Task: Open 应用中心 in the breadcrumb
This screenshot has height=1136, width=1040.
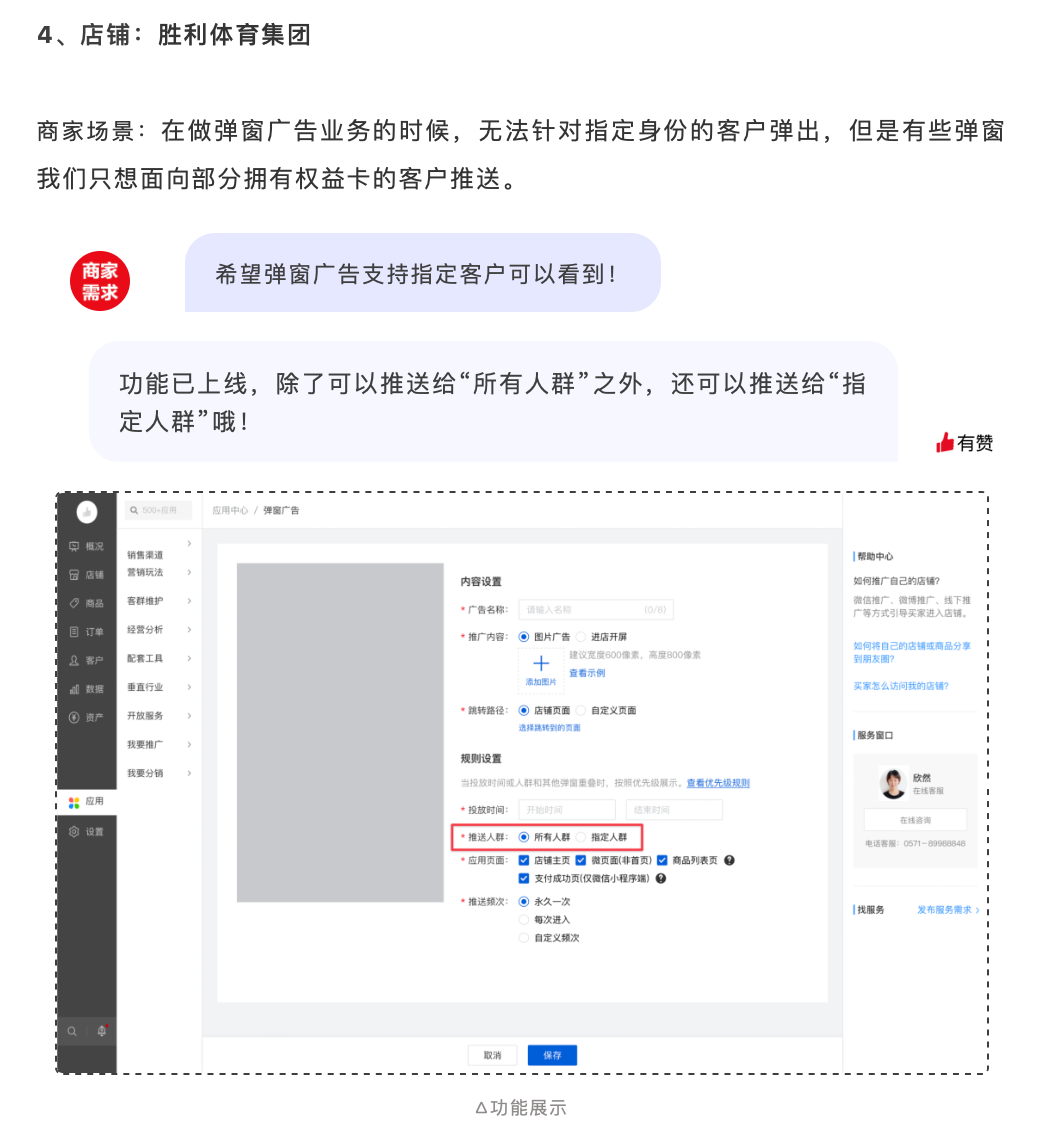Action: click(x=229, y=510)
